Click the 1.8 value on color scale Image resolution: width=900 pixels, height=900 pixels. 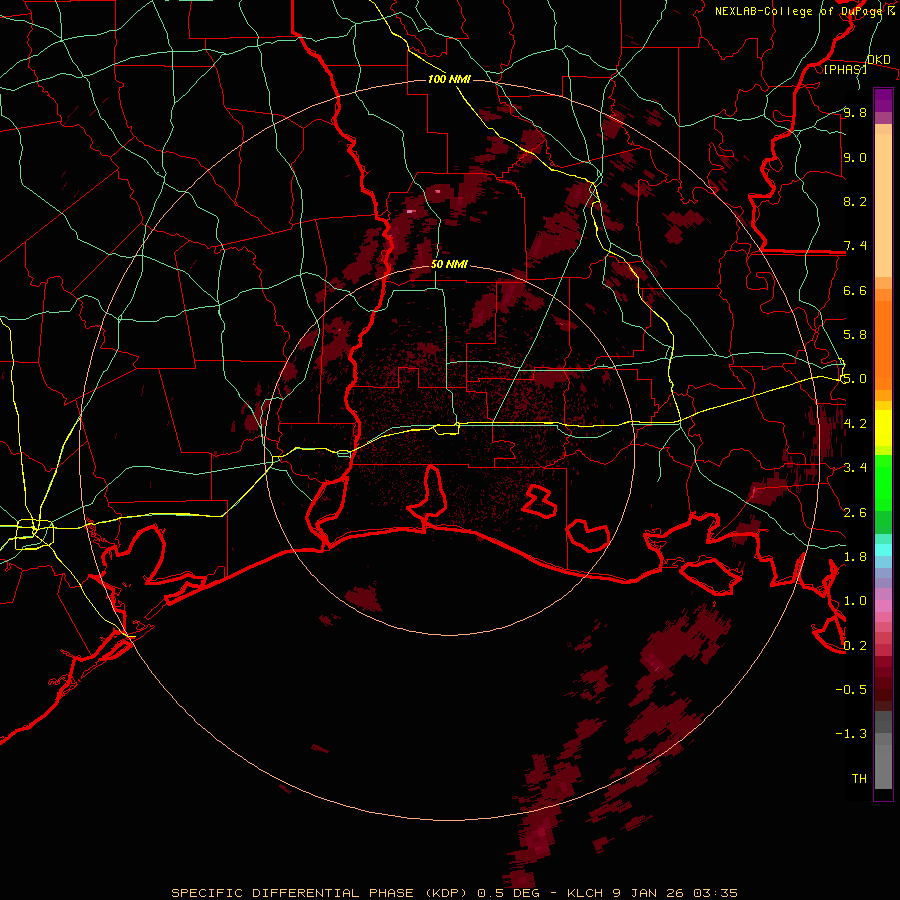pyautogui.click(x=855, y=557)
